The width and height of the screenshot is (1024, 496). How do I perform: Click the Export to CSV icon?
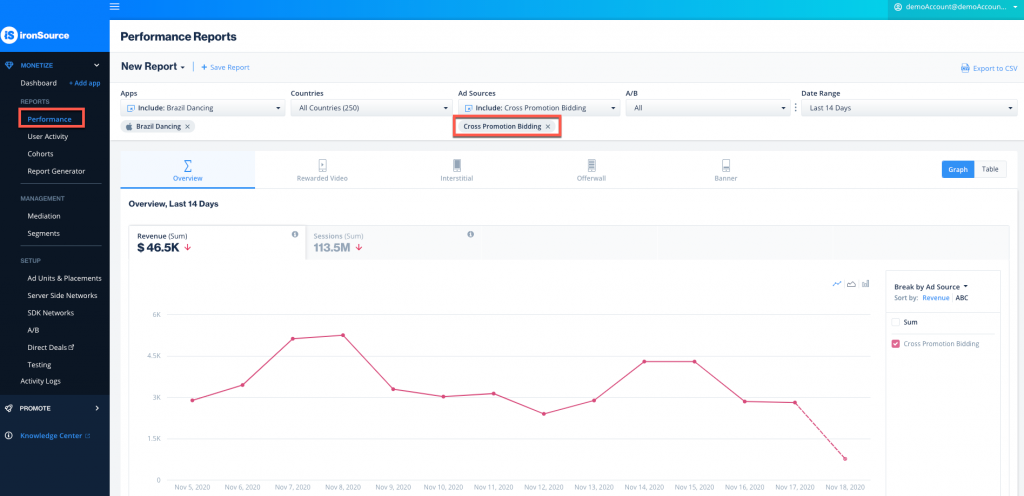(965, 68)
